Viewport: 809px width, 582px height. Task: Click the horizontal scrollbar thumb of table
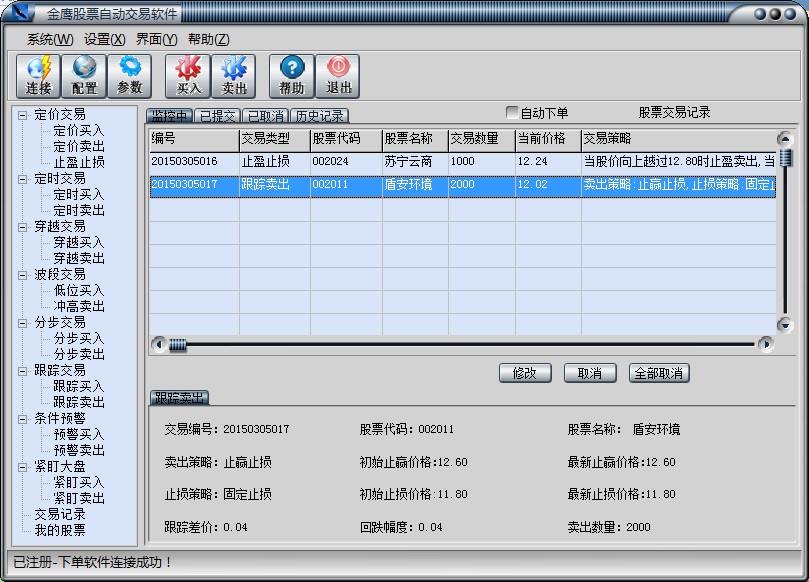pos(178,344)
